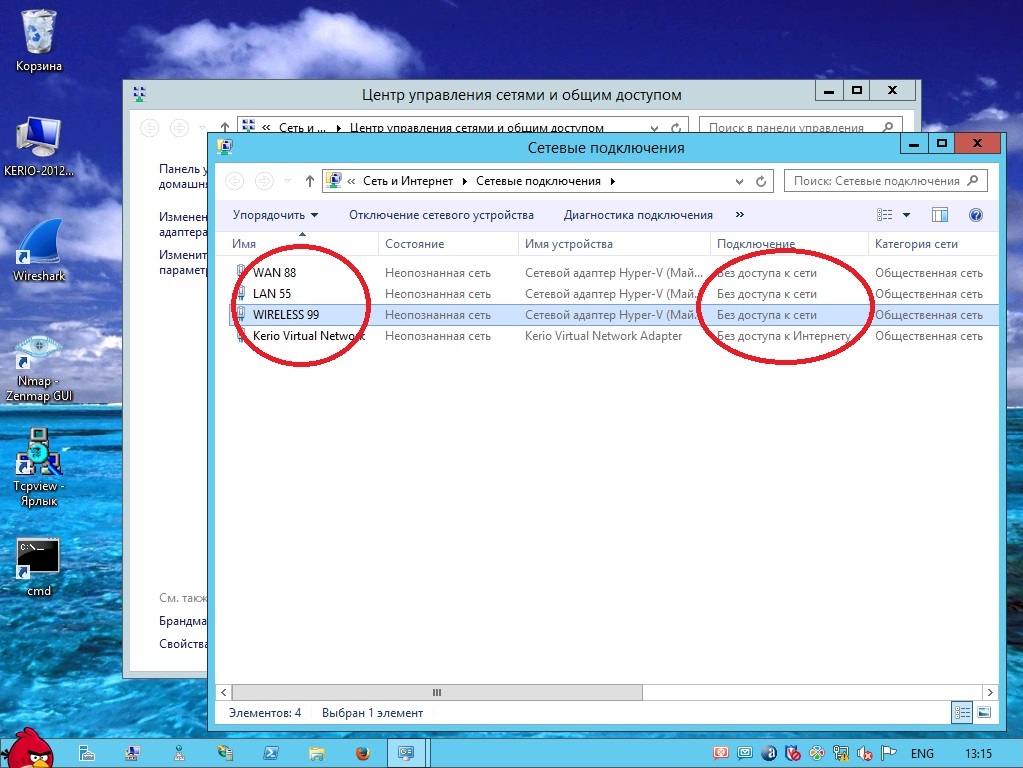Viewport: 1023px width, 768px height.
Task: Show more toolbar commands via the chevron
Action: tap(740, 215)
